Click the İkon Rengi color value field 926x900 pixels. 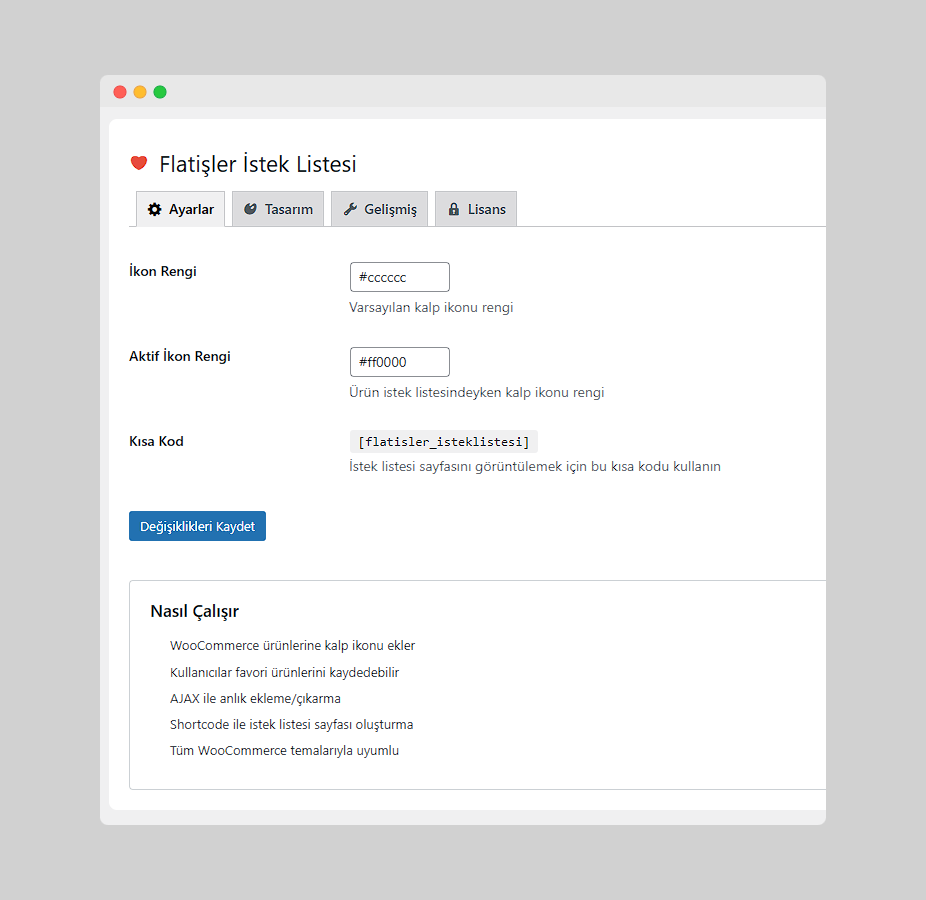click(x=399, y=277)
